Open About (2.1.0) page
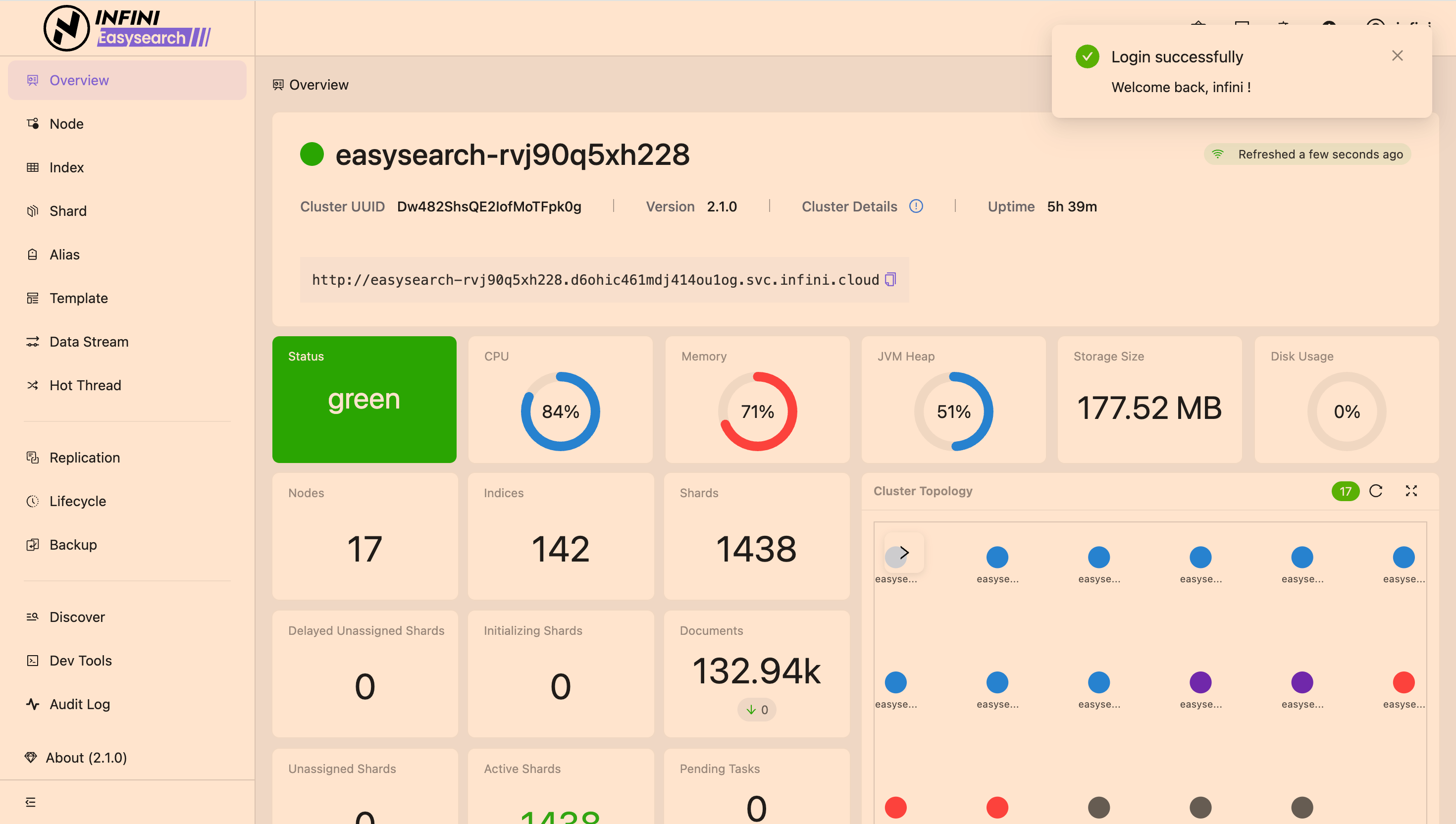 click(x=87, y=757)
